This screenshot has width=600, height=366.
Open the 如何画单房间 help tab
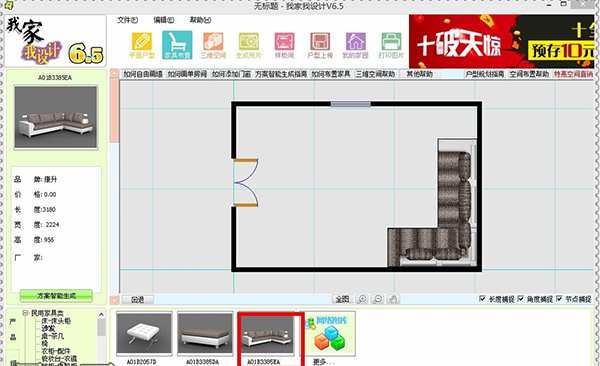(187, 74)
